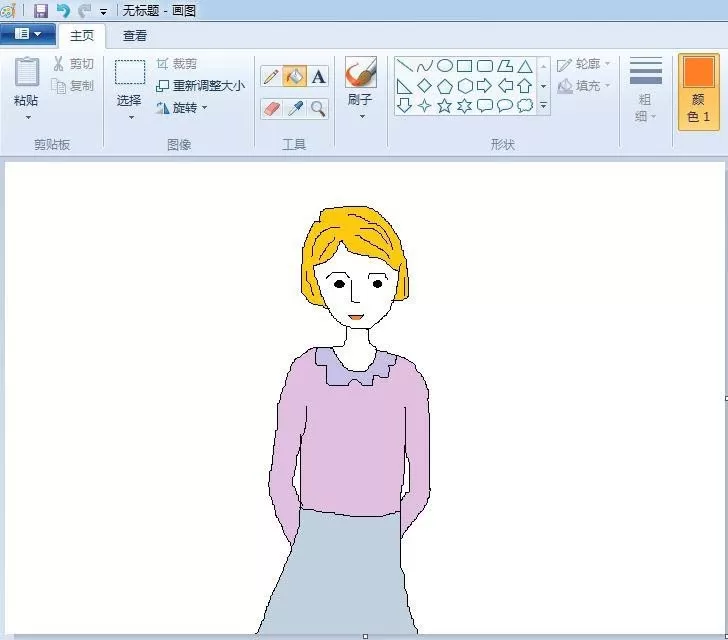Select the Pencil tool
This screenshot has height=640, width=728.
tap(271, 77)
